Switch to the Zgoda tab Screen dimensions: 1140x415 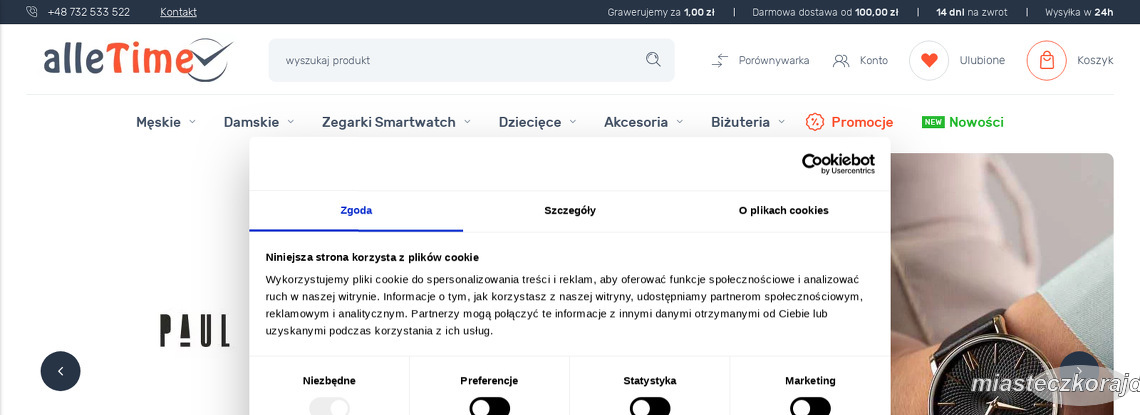point(356,211)
